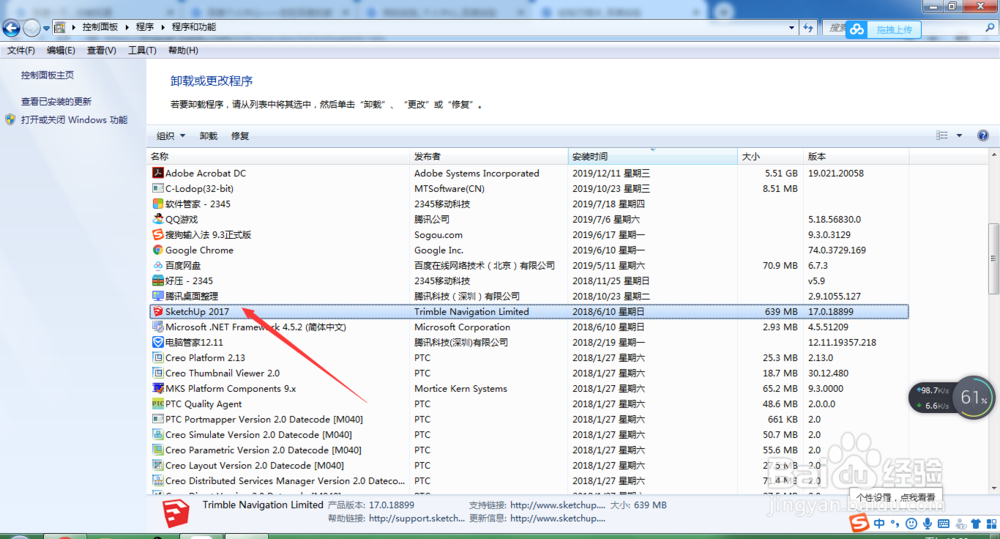Click keyboard icon in Sogou toolbar
Screen dimensions: 1000x539
[943, 524]
